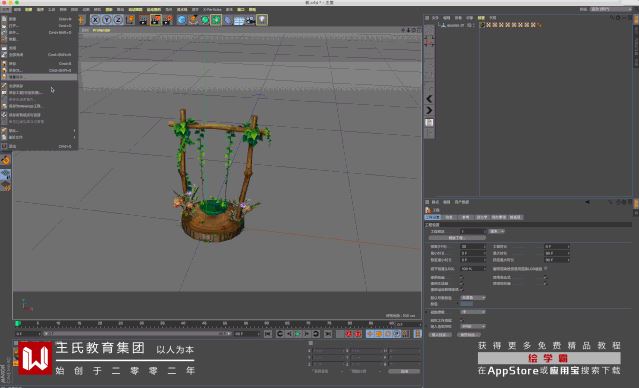
Task: Open view clipping dropdown
Action: click(x=473, y=312)
